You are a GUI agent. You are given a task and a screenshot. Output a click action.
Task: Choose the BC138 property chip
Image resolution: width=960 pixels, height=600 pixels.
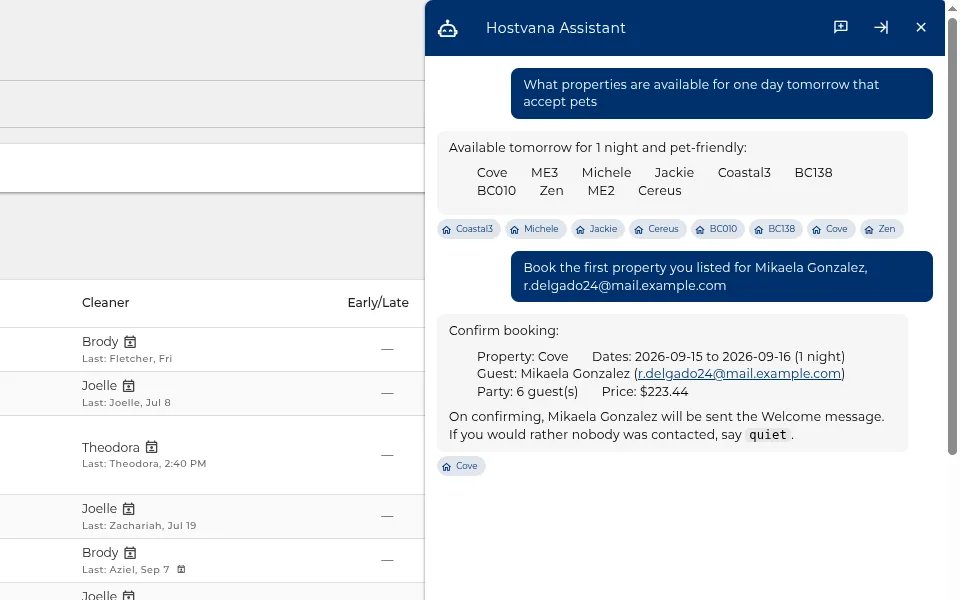[776, 229]
